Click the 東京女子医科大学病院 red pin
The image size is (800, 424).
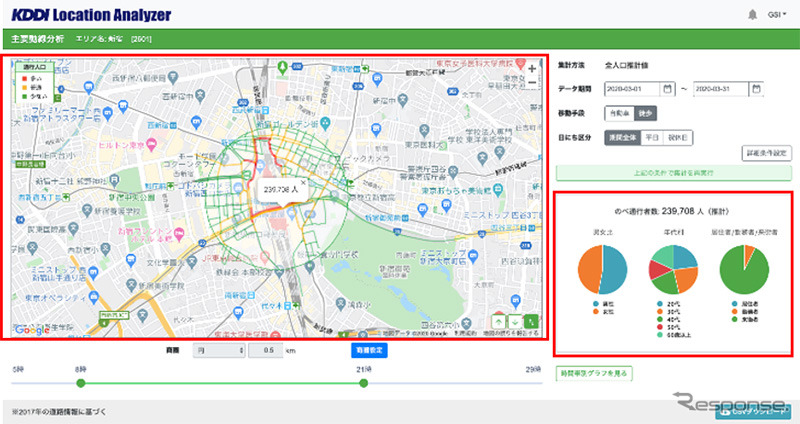[x=520, y=64]
